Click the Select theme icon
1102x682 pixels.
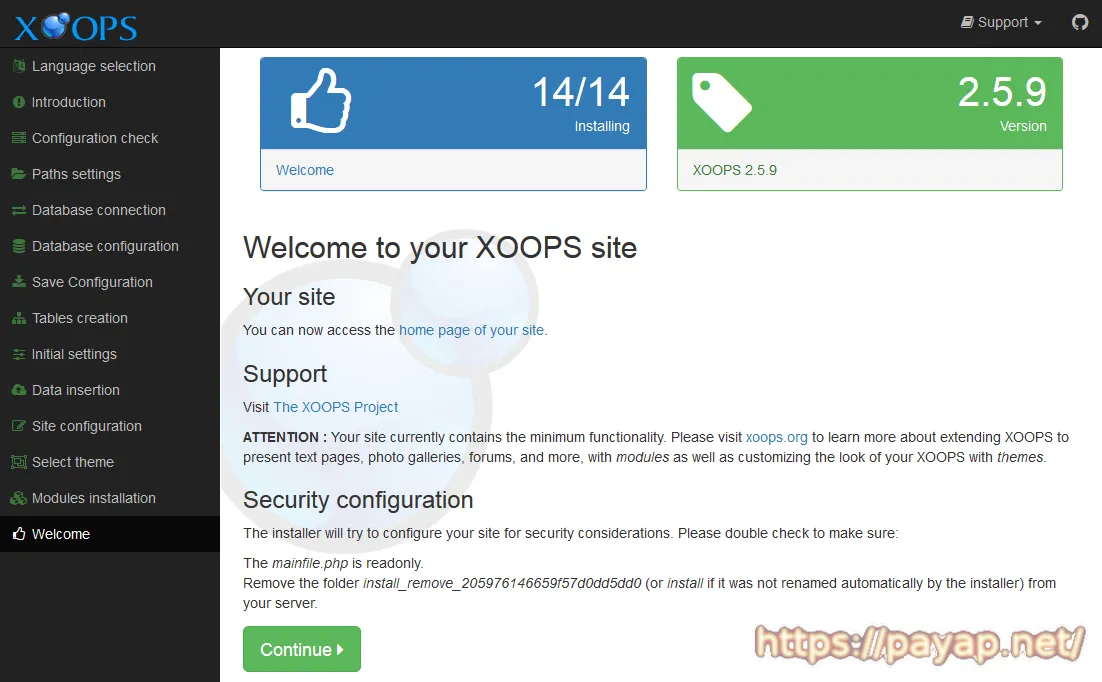click(x=19, y=462)
